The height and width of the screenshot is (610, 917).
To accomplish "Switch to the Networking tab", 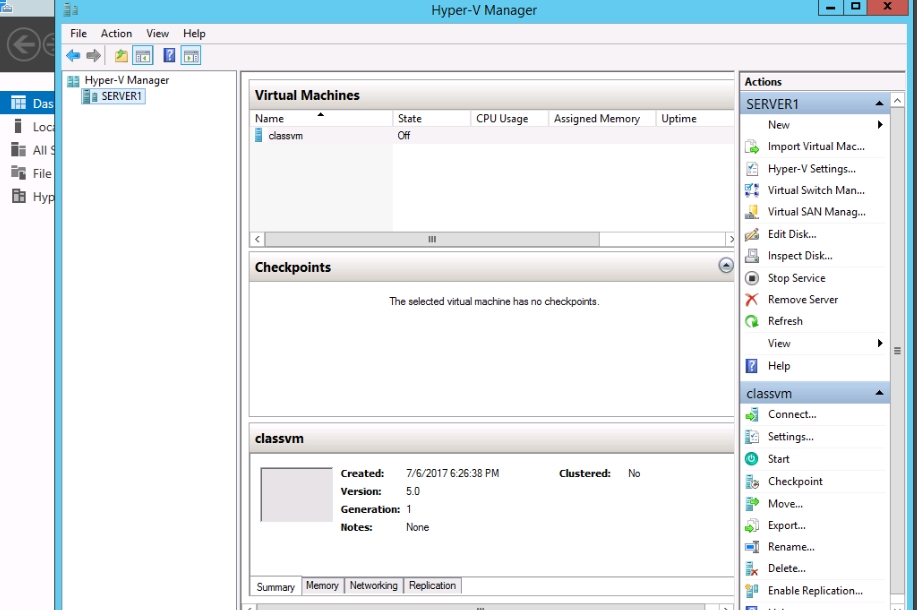I will click(x=374, y=585).
